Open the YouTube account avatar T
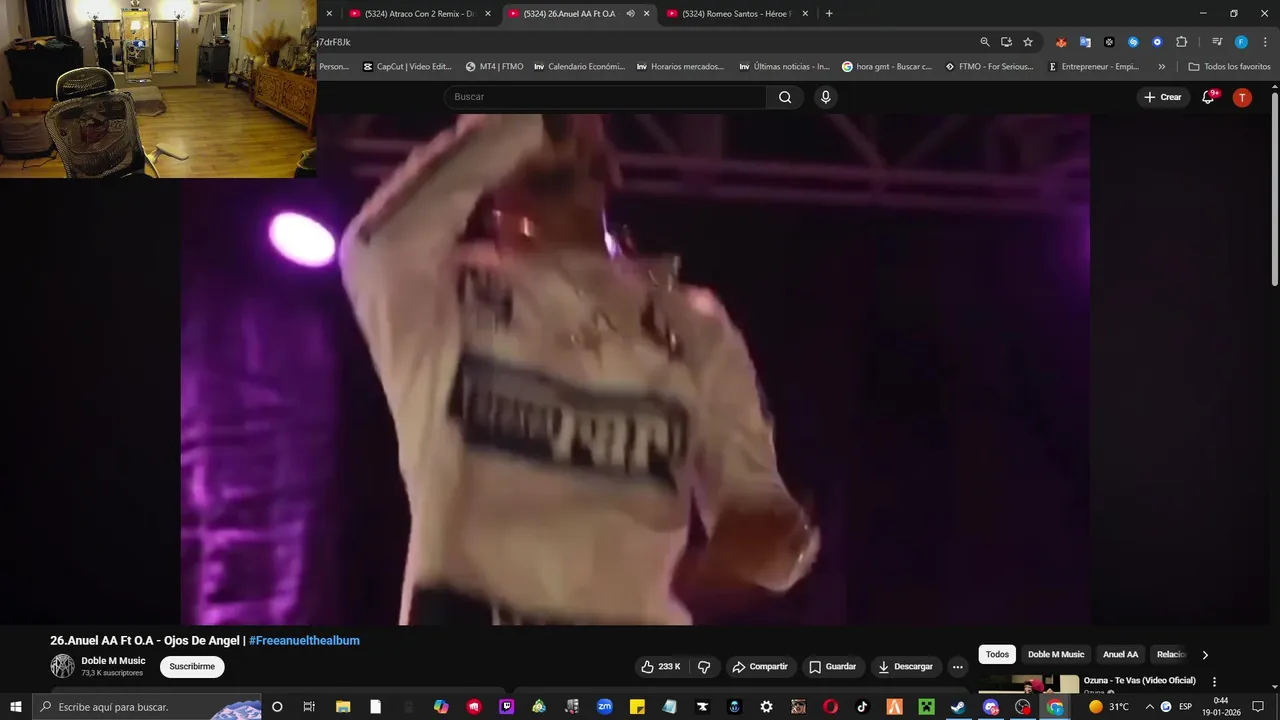 pos(1242,97)
